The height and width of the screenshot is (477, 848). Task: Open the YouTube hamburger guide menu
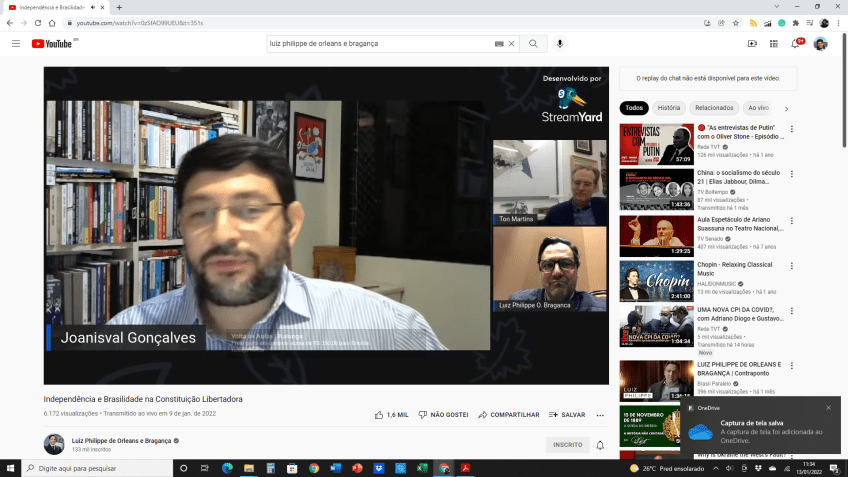[16, 44]
